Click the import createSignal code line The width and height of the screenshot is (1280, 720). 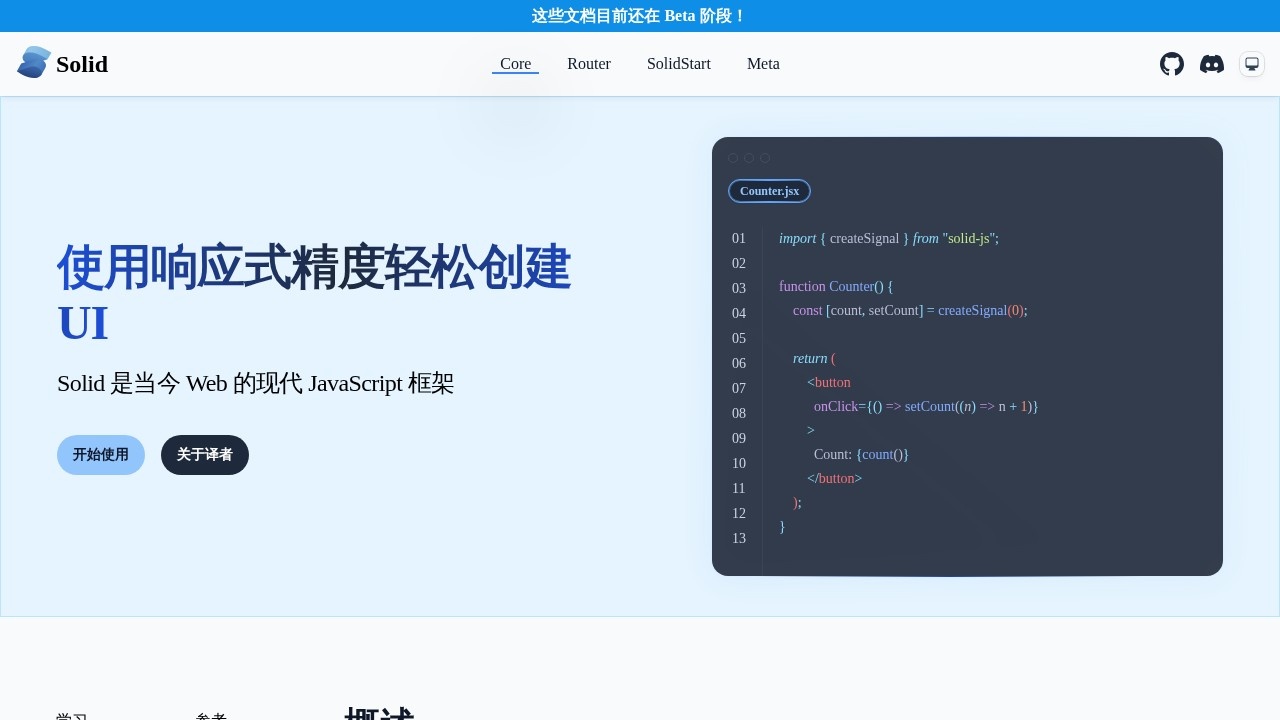889,238
